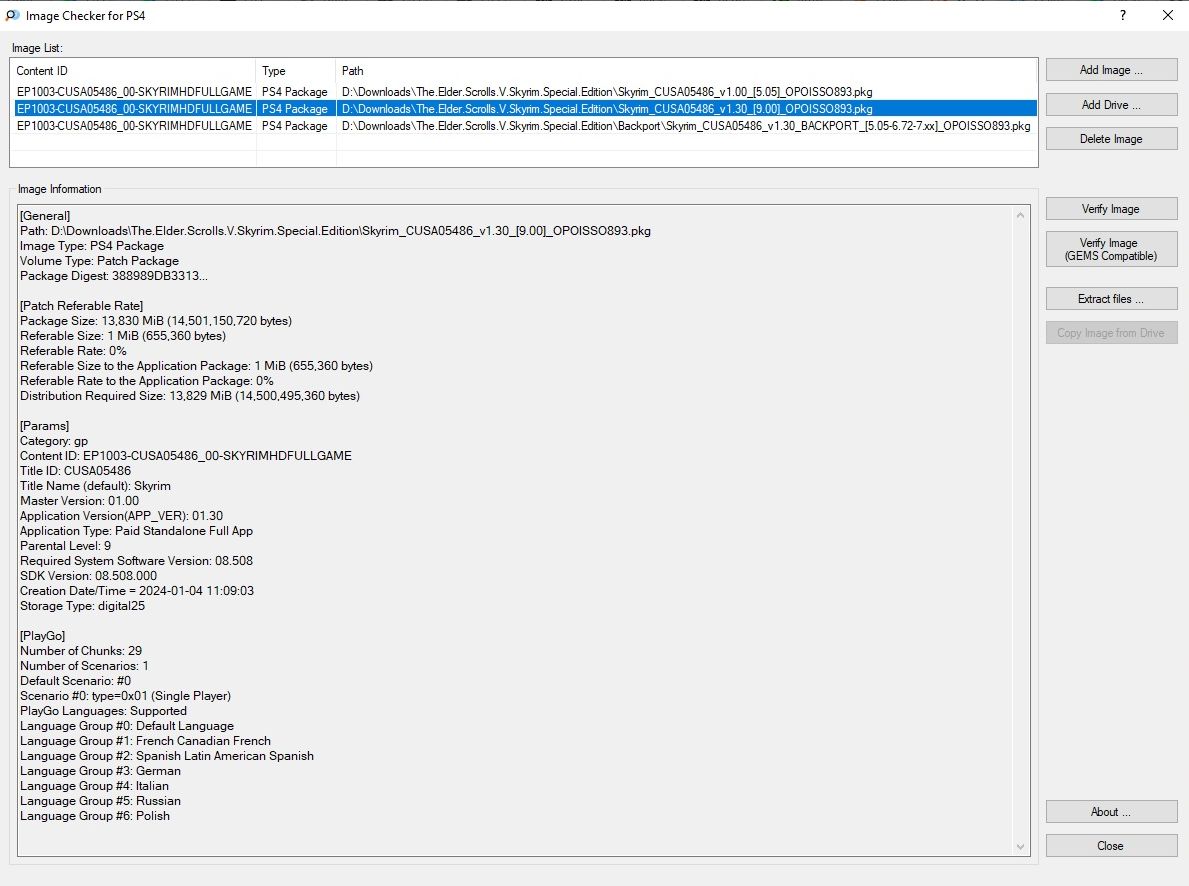1189x886 pixels.
Task: Click the [PlayGo] section heading
Action: (x=42, y=636)
